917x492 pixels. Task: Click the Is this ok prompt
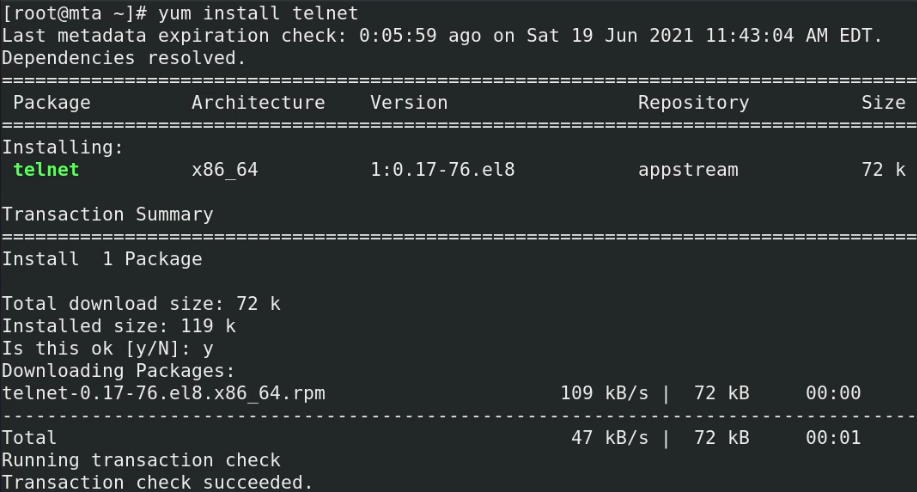click(x=108, y=349)
